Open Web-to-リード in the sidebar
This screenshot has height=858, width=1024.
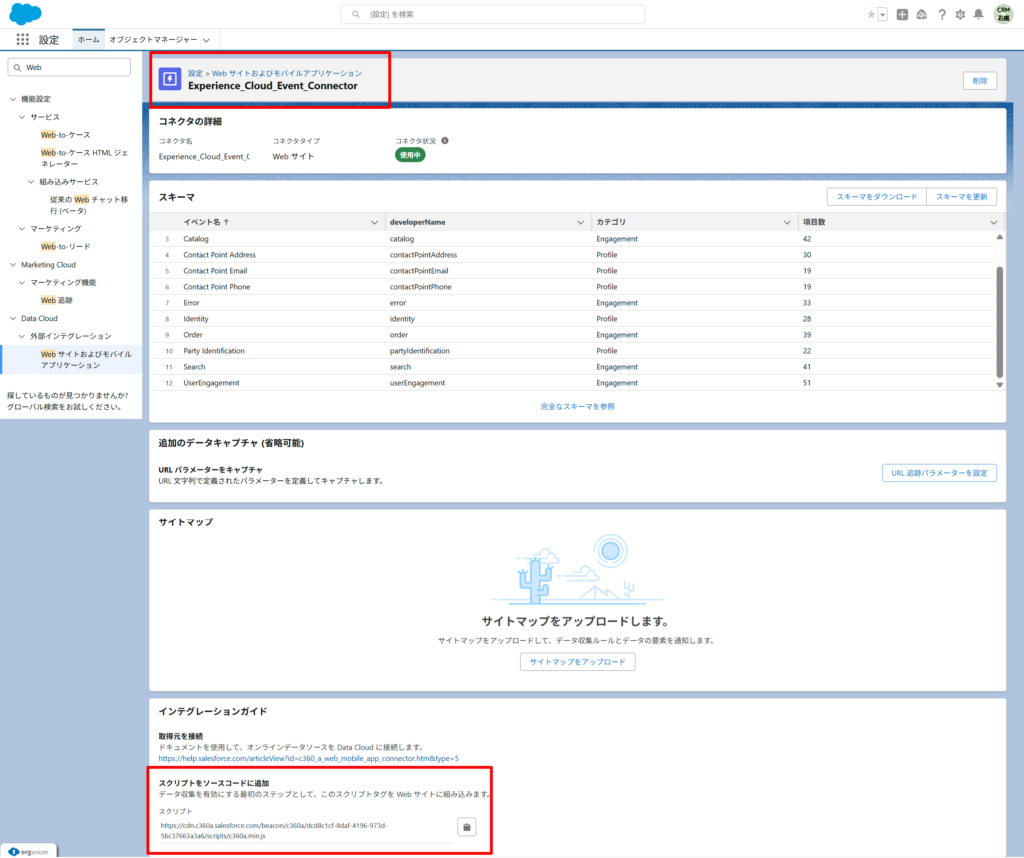pyautogui.click(x=65, y=246)
